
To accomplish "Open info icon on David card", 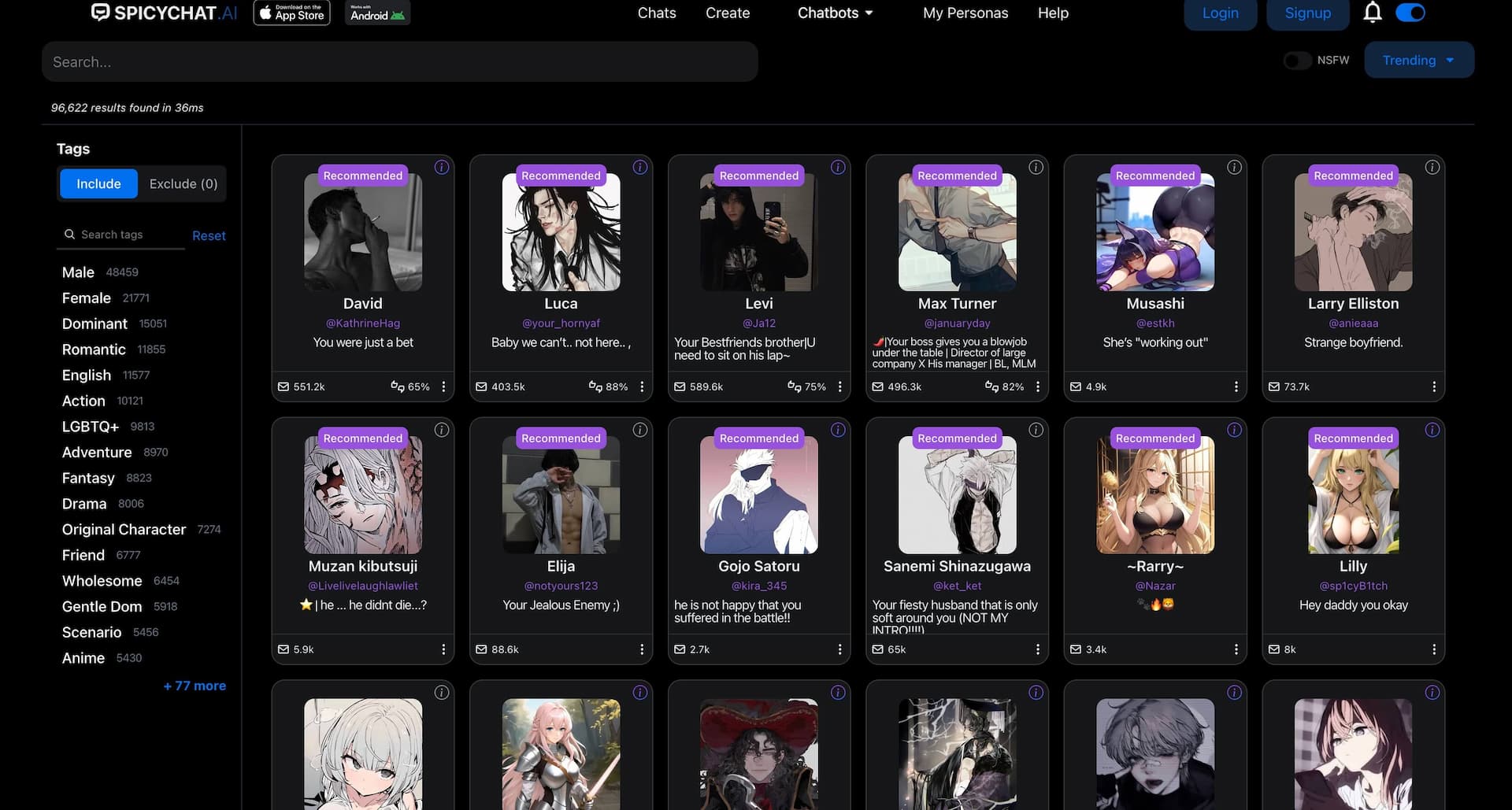I will (442, 168).
